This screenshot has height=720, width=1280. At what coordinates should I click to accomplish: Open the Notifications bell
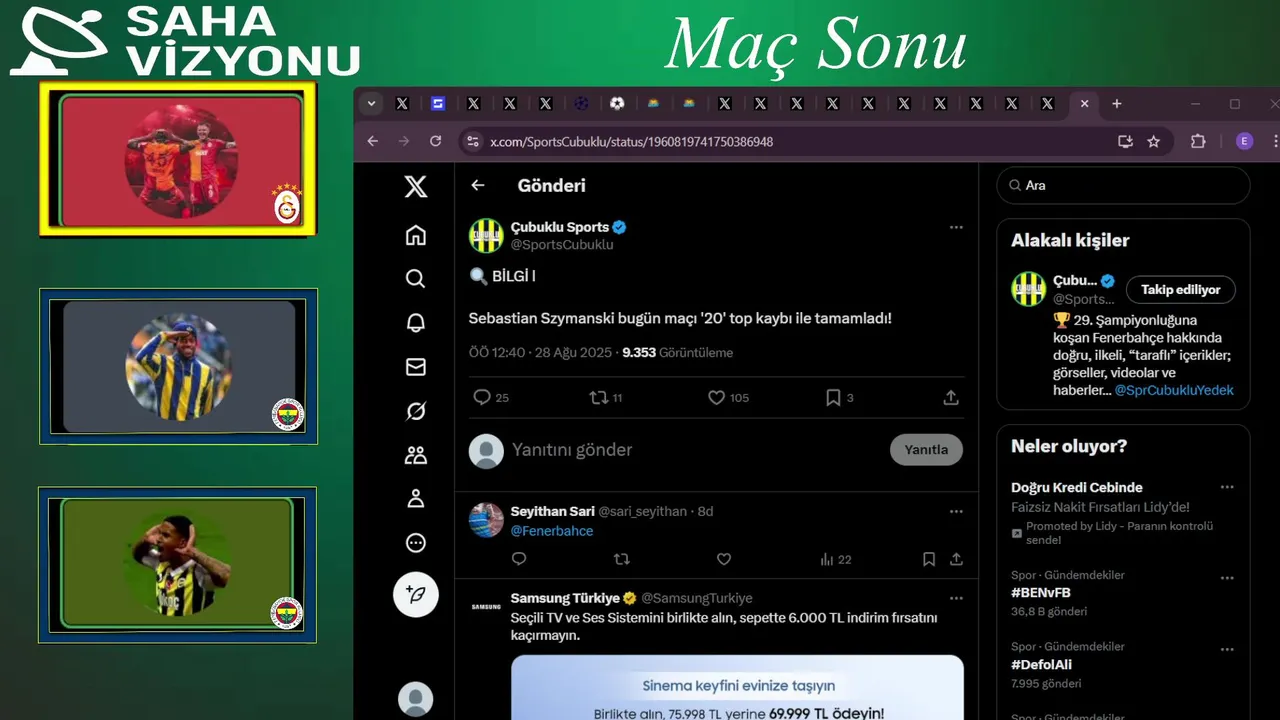(x=416, y=323)
